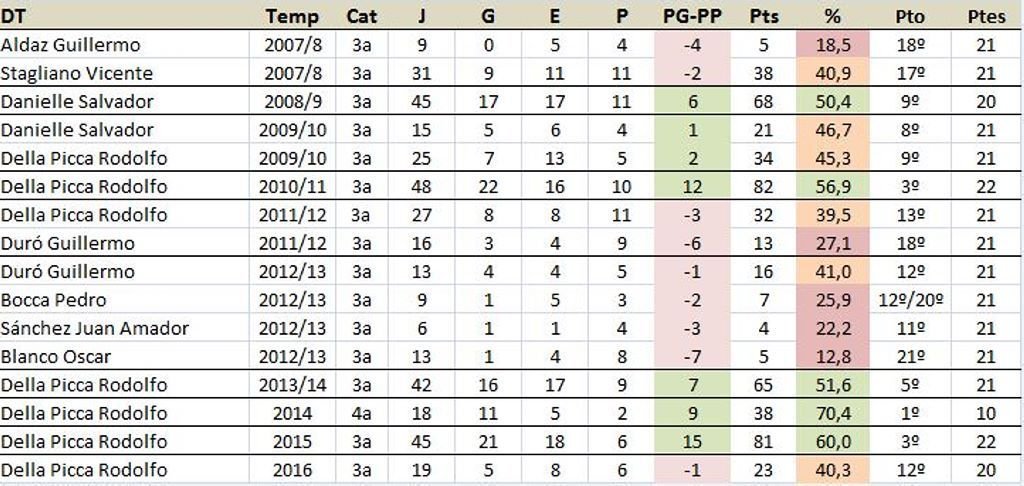1024x486 pixels.
Task: Click the Blanco Oscar name cell
Action: [56, 356]
